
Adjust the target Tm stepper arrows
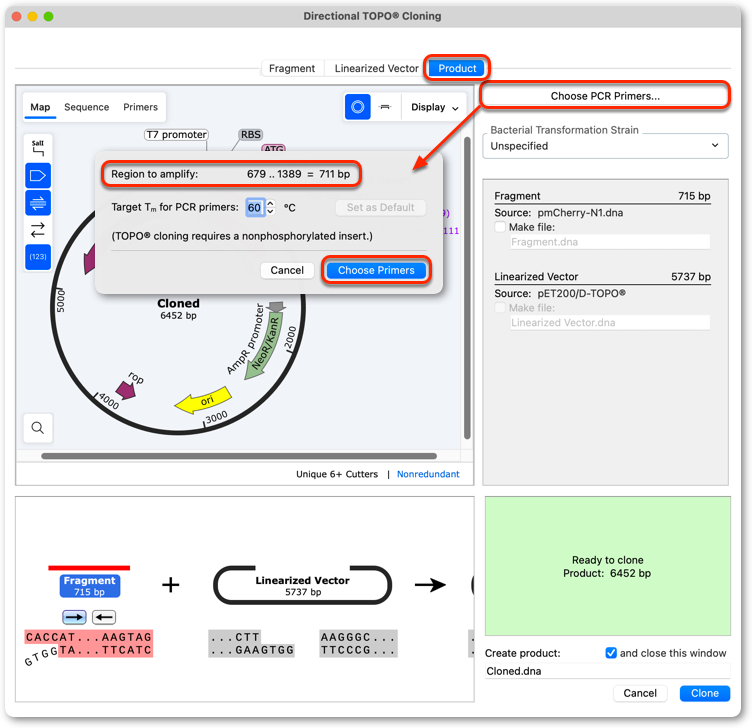tap(270, 207)
